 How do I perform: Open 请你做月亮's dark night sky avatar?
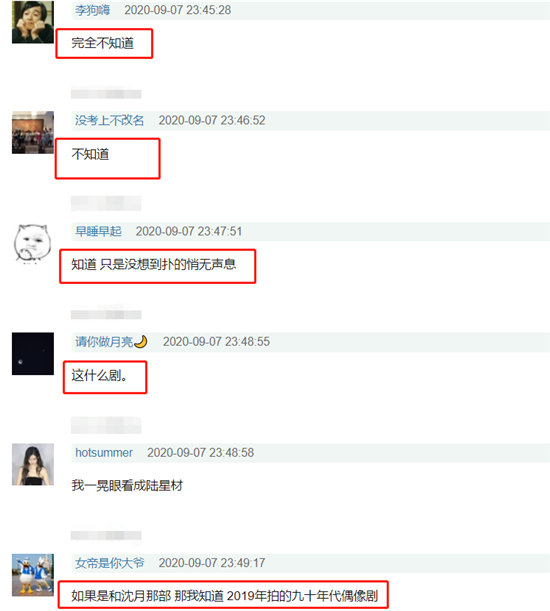pos(33,354)
